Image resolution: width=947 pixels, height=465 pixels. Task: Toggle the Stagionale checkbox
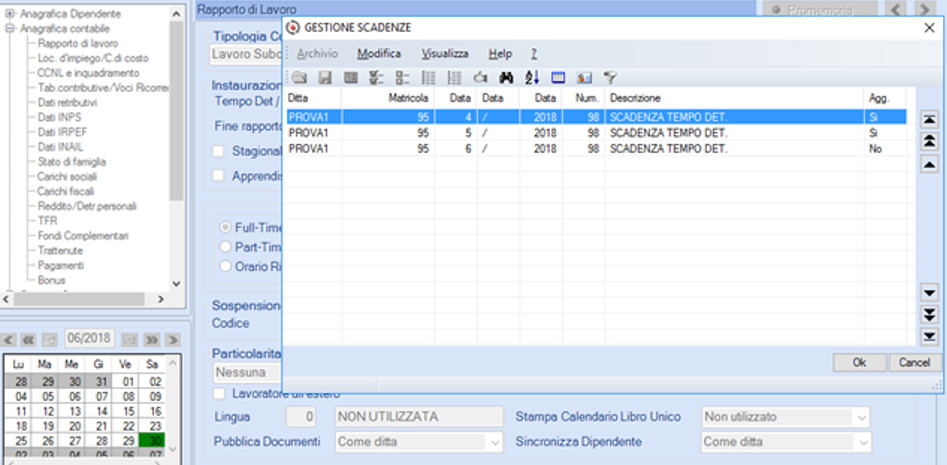point(218,152)
